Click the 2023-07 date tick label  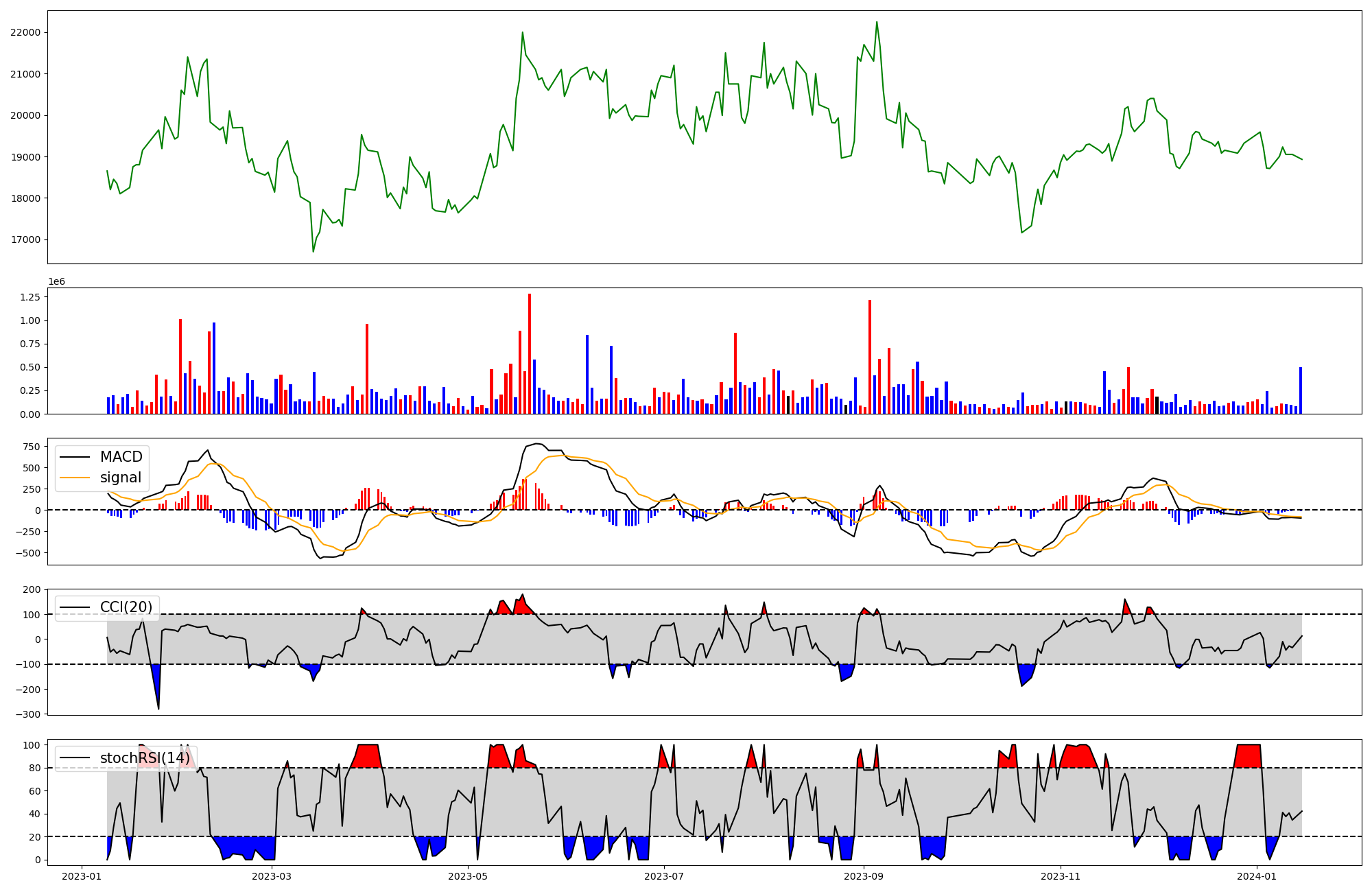664,876
